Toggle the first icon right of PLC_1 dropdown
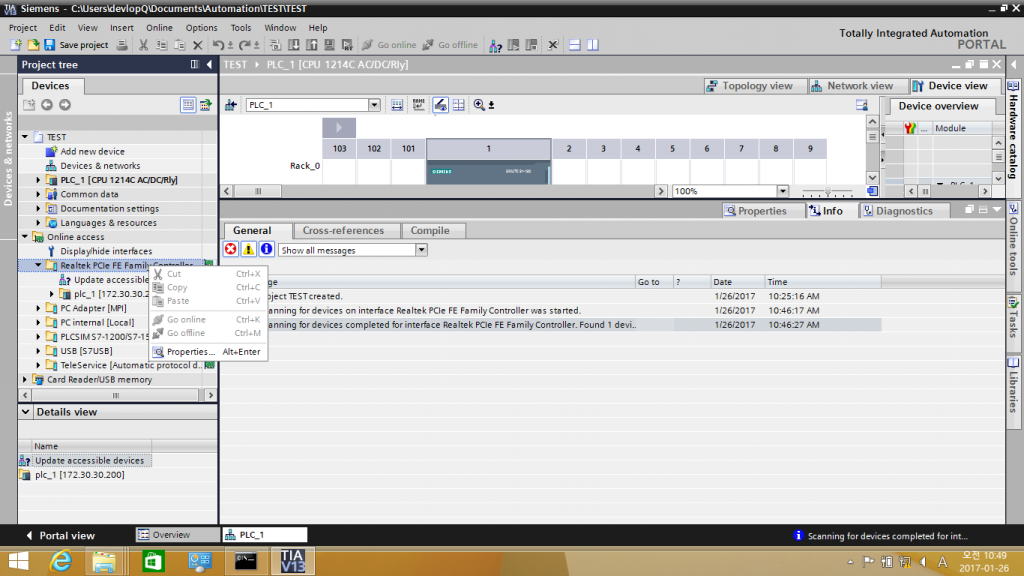 click(396, 105)
